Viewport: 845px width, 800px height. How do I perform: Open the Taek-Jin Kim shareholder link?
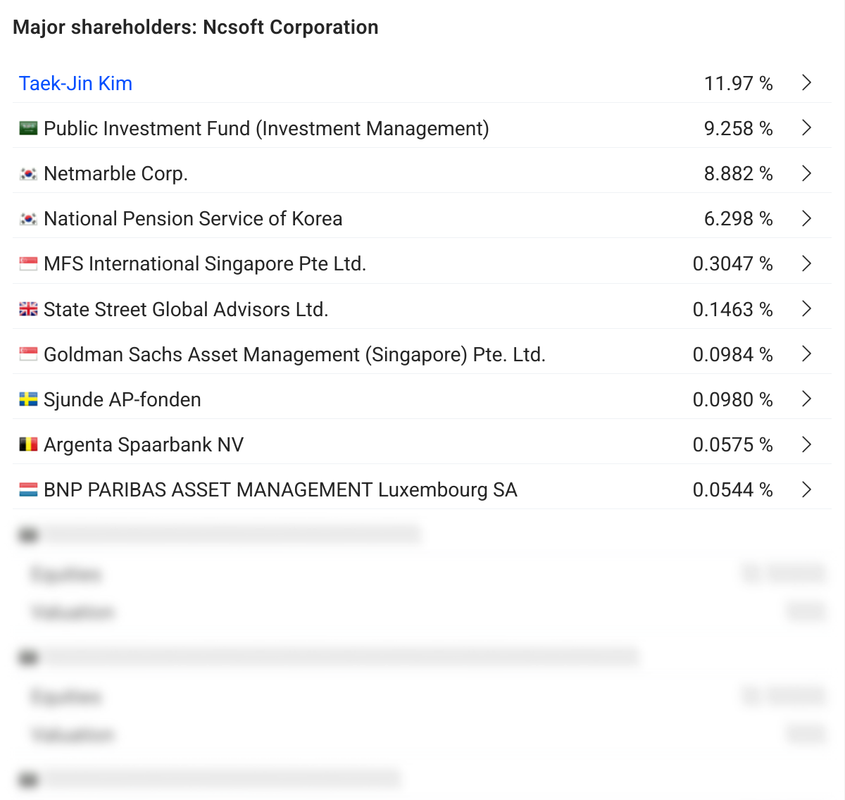75,84
